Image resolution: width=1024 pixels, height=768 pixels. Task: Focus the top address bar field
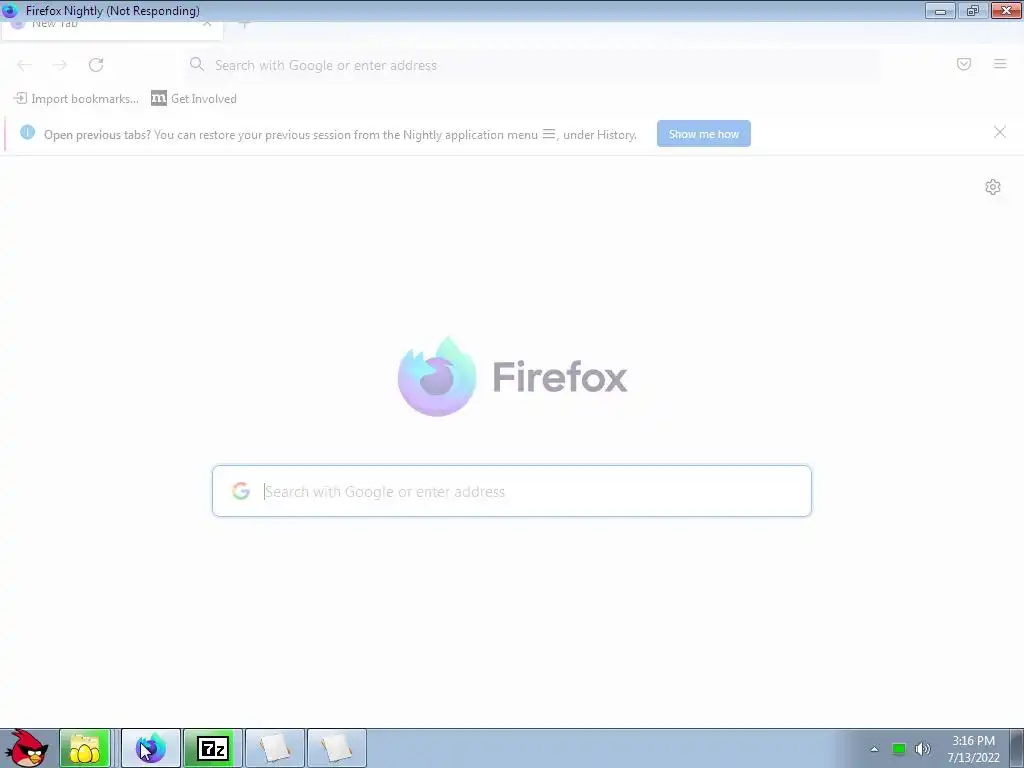(532, 65)
